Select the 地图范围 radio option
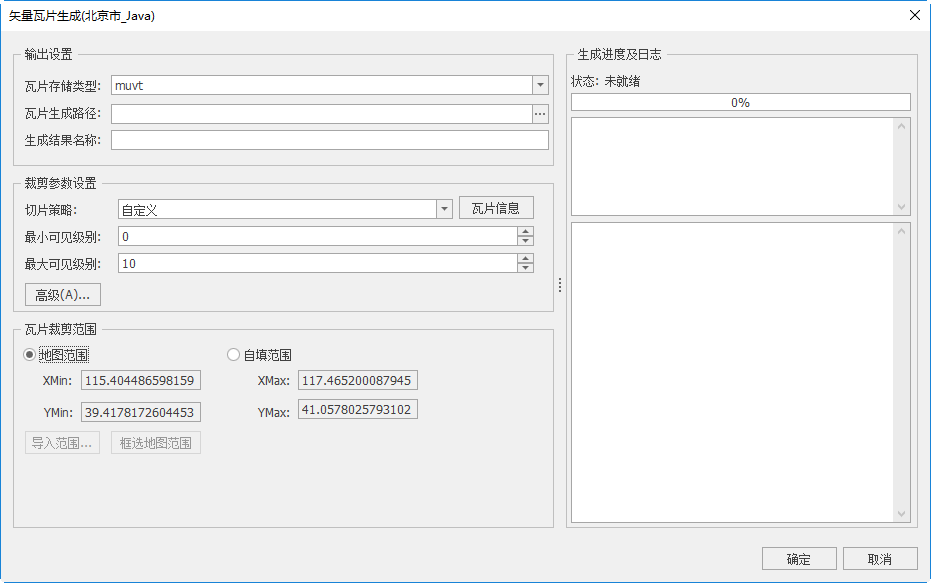 pyautogui.click(x=30, y=355)
